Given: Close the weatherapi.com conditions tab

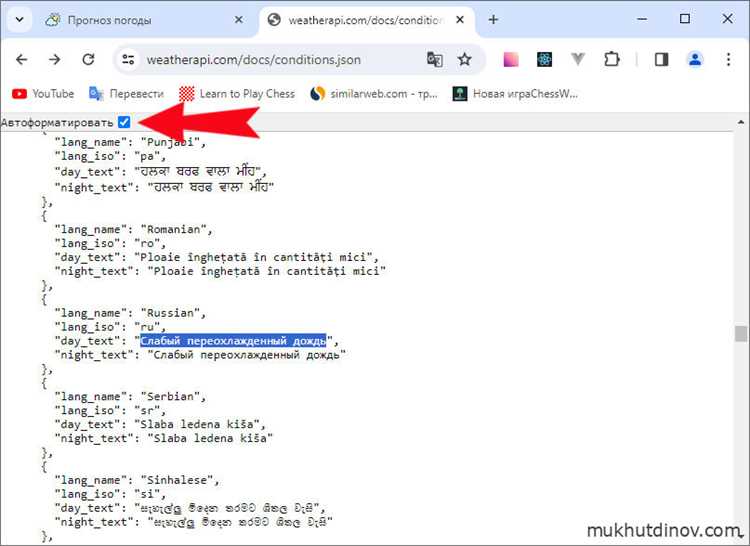Looking at the screenshot, I should 460,20.
